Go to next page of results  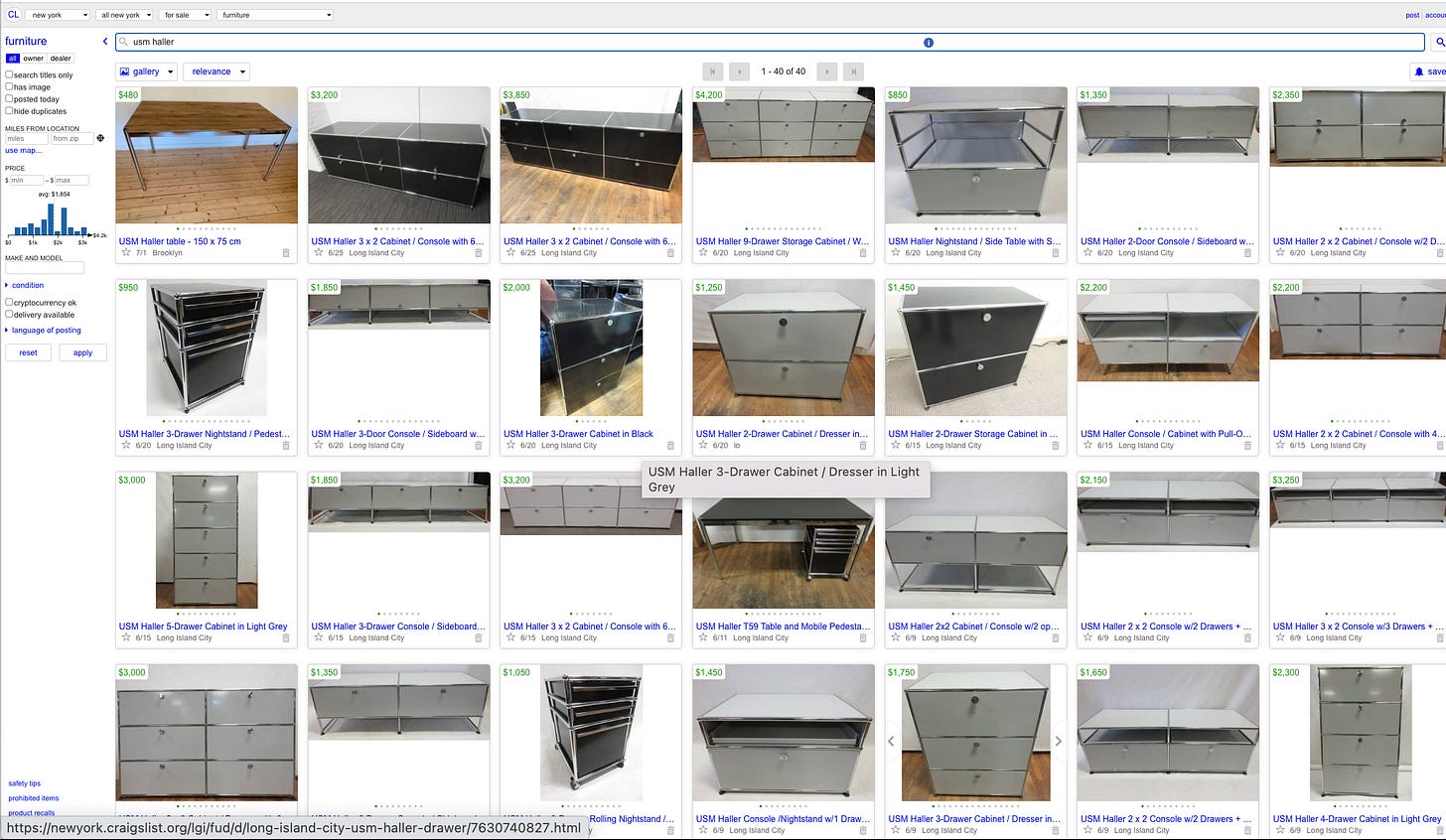coord(826,71)
